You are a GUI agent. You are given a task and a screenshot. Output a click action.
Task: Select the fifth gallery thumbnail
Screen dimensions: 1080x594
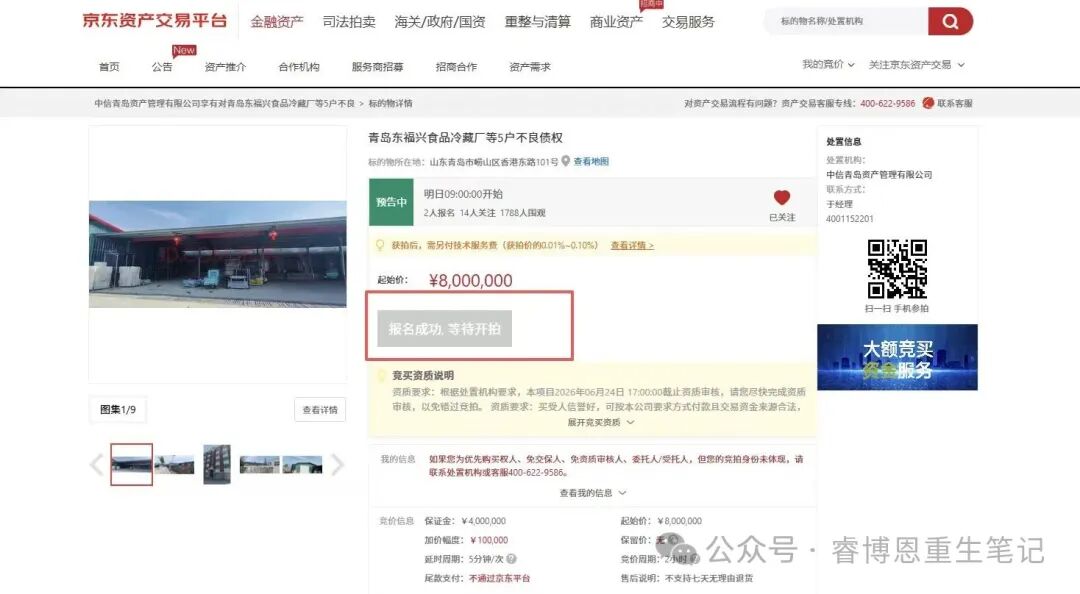click(302, 465)
